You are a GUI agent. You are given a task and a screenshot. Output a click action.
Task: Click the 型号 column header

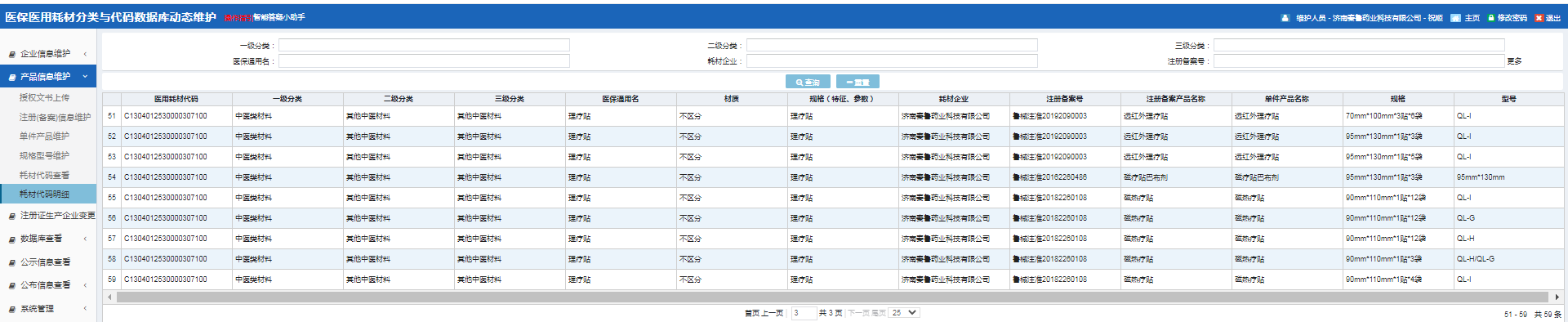[1509, 99]
